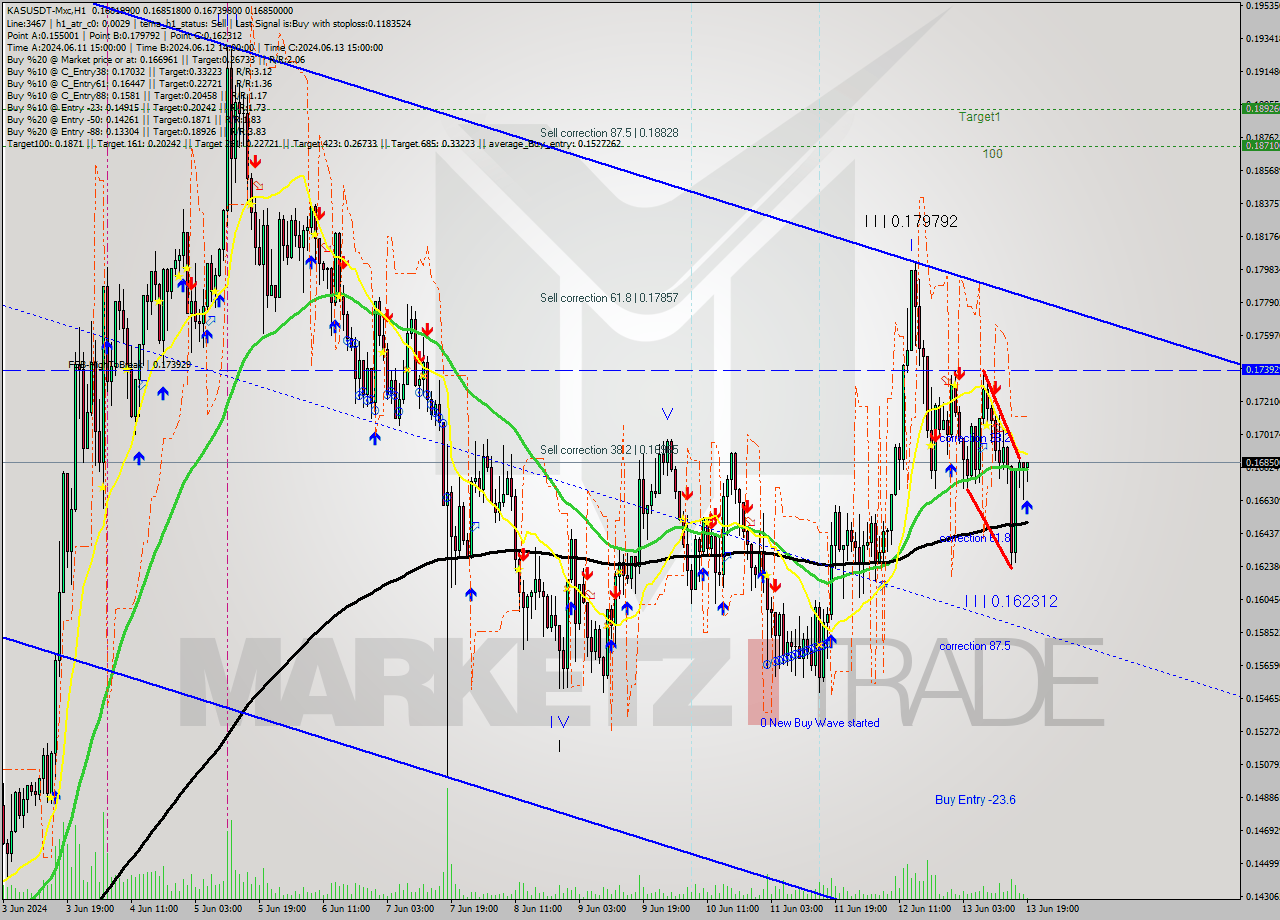The image size is (1280, 920).
Task: Click the blue 'correction 87.5' label
Action: point(975,646)
